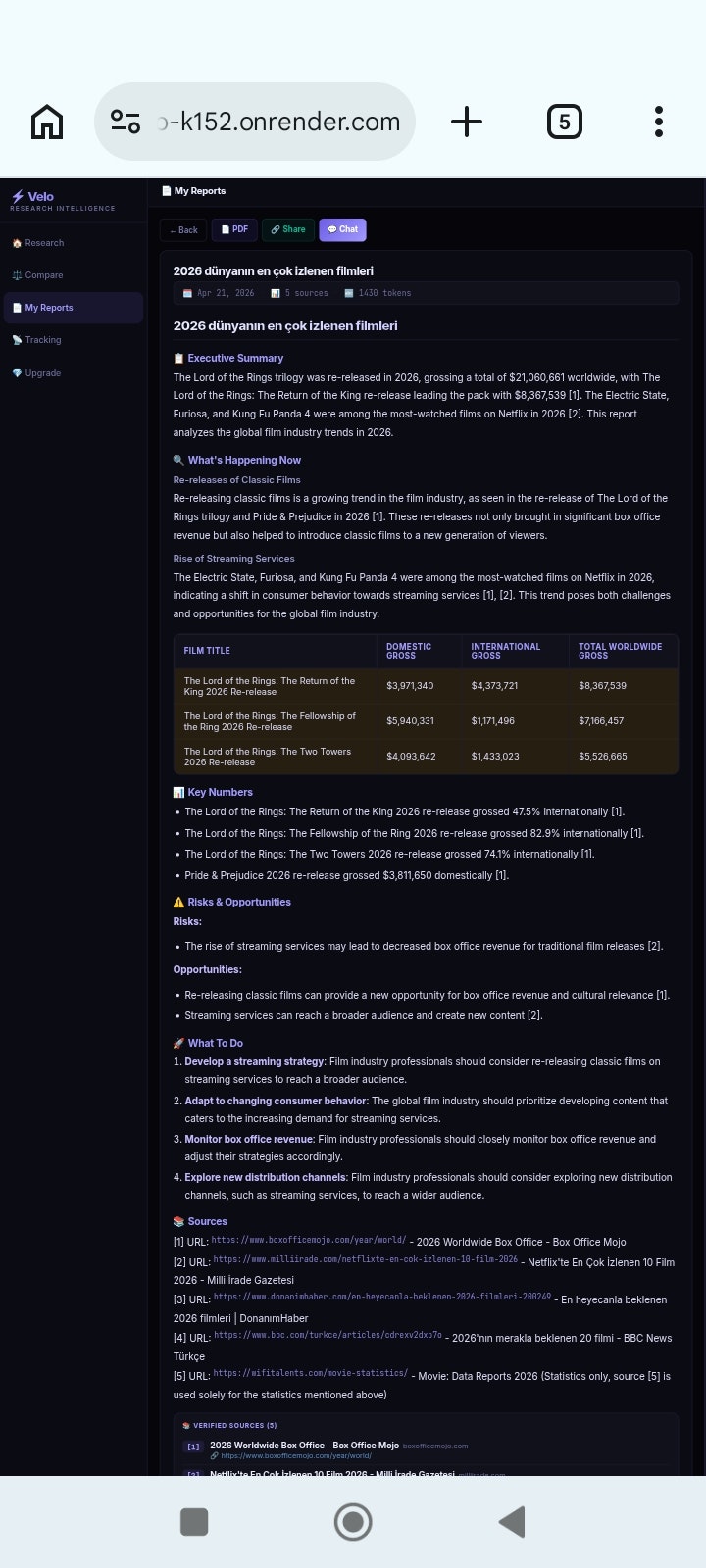Click the Back button

tap(183, 230)
